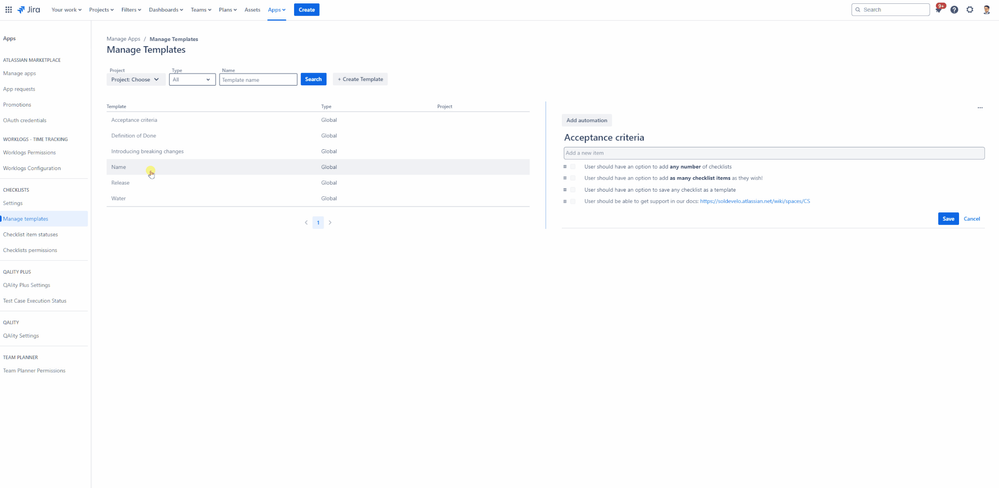This screenshot has width=999, height=488.
Task: Expand the Dashboards menu
Action: 166,10
